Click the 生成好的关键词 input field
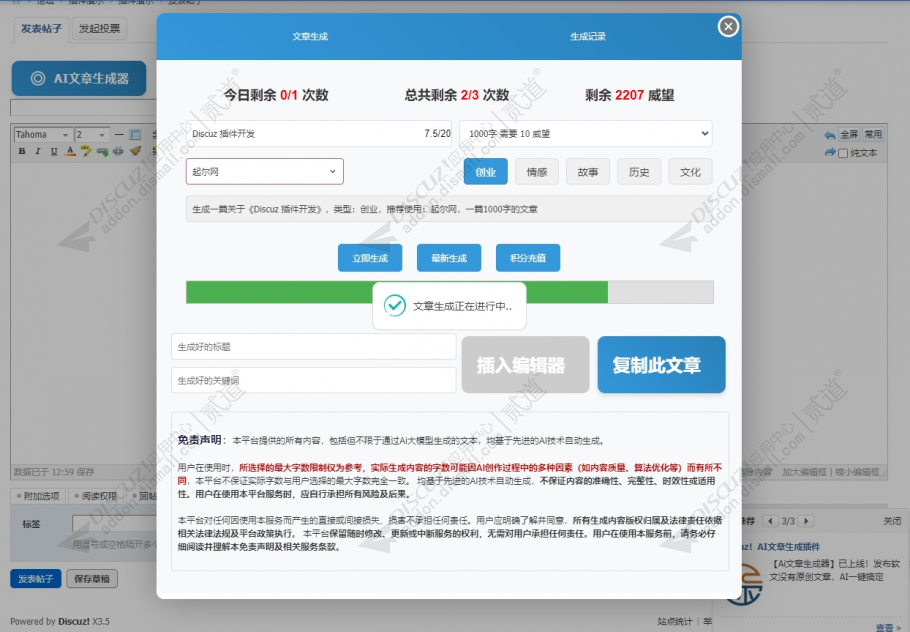This screenshot has width=910, height=632. tap(313, 380)
